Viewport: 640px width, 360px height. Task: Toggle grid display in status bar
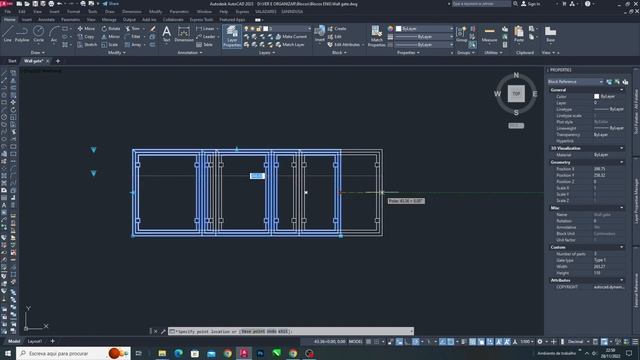click(x=368, y=342)
